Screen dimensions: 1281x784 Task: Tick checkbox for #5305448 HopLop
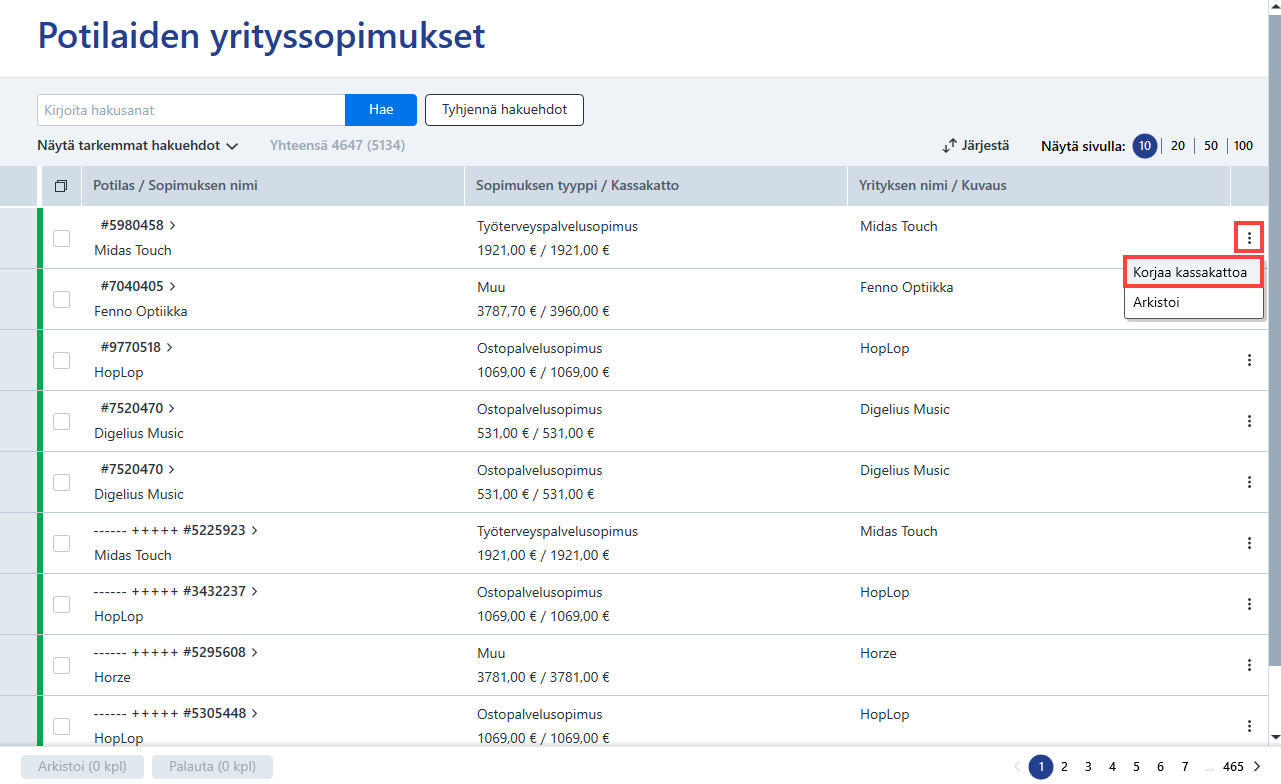tap(62, 726)
